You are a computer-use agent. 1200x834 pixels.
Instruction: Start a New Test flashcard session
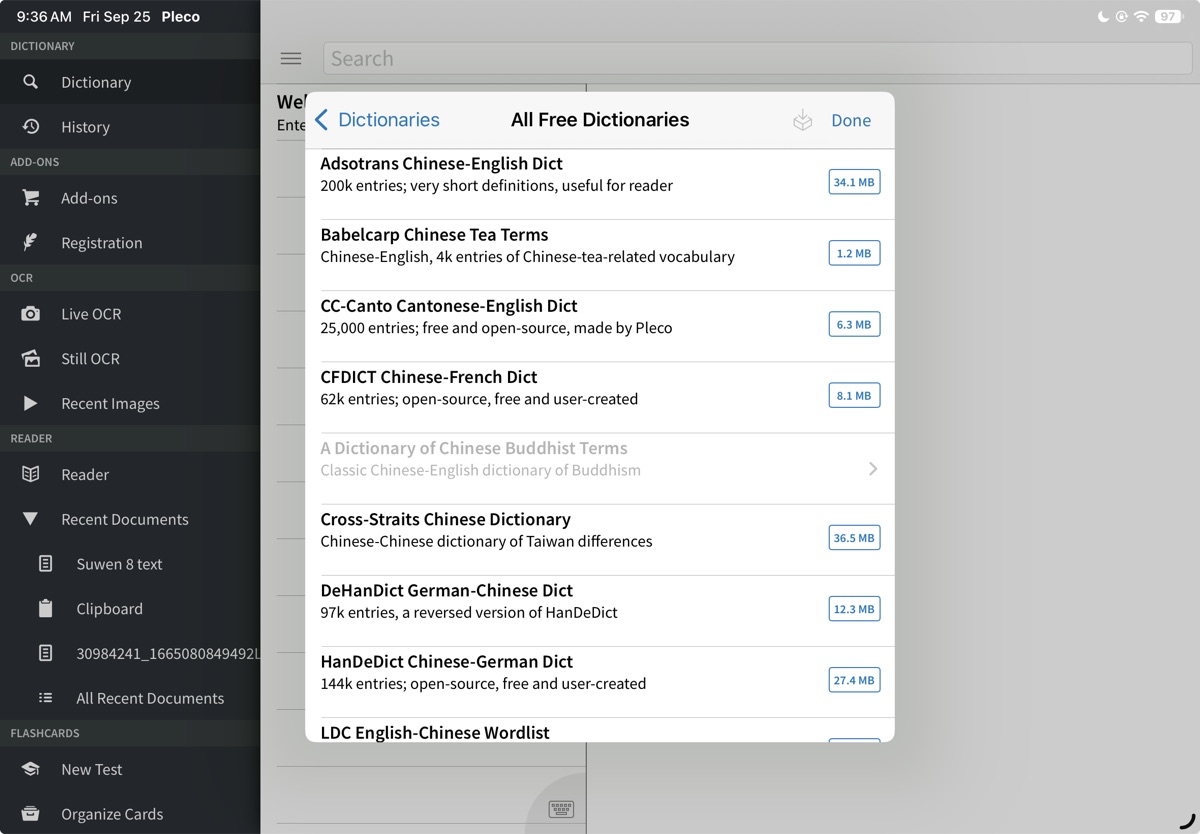(130, 769)
